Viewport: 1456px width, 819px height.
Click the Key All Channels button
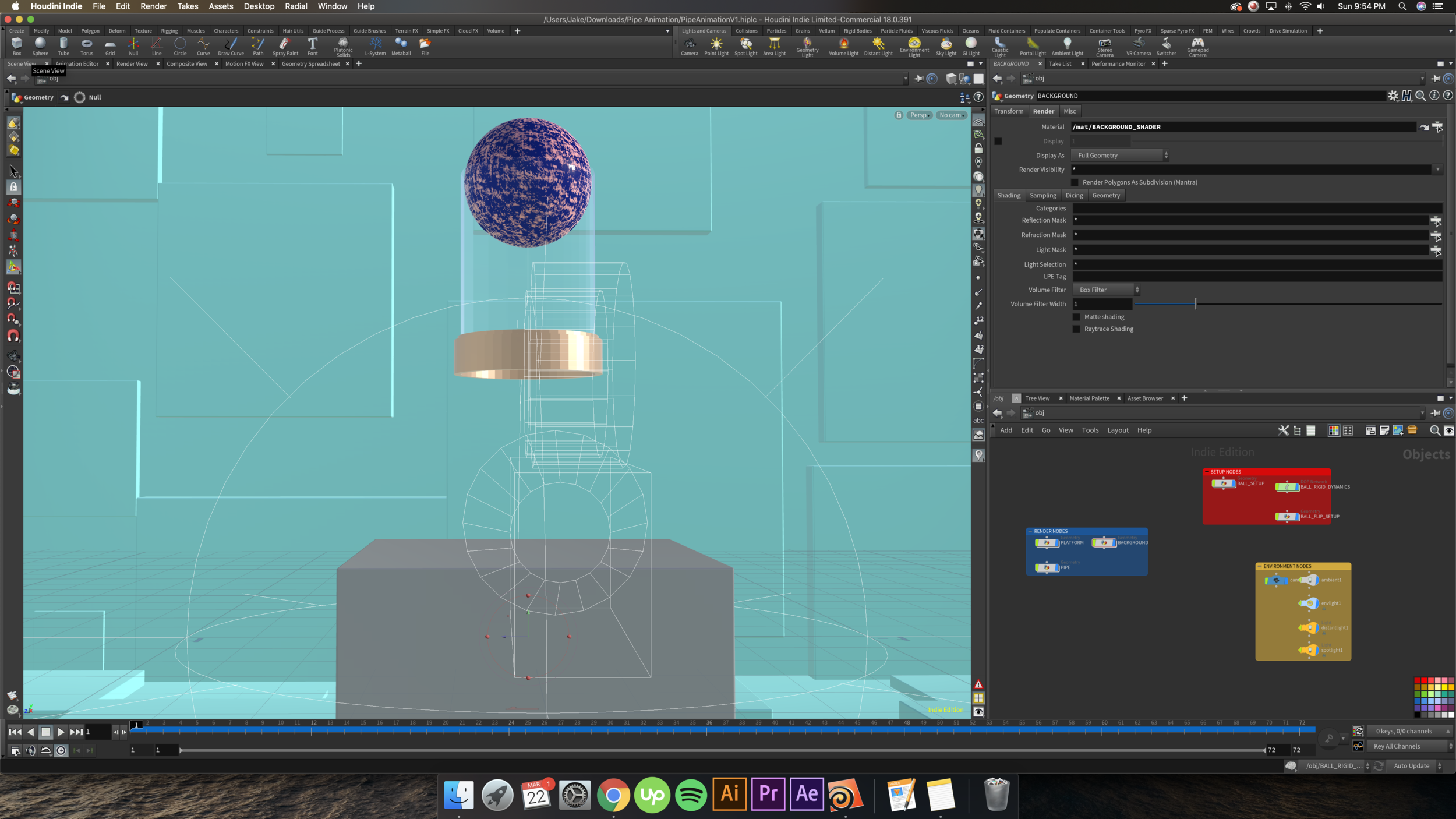coord(1397,746)
